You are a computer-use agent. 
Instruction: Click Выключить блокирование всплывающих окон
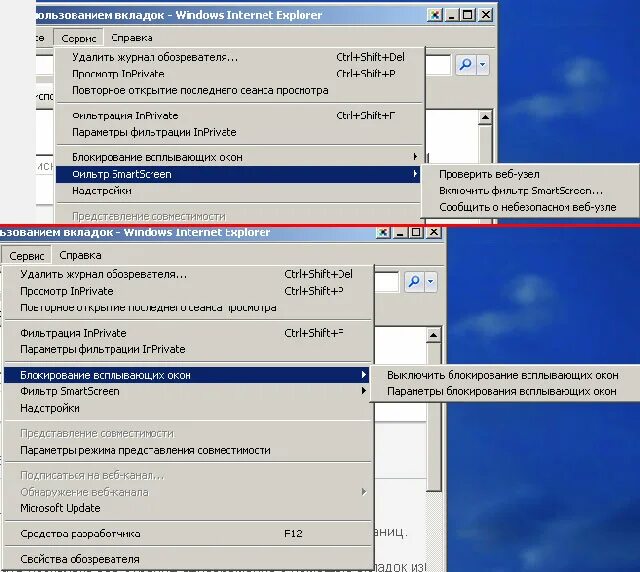[503, 375]
